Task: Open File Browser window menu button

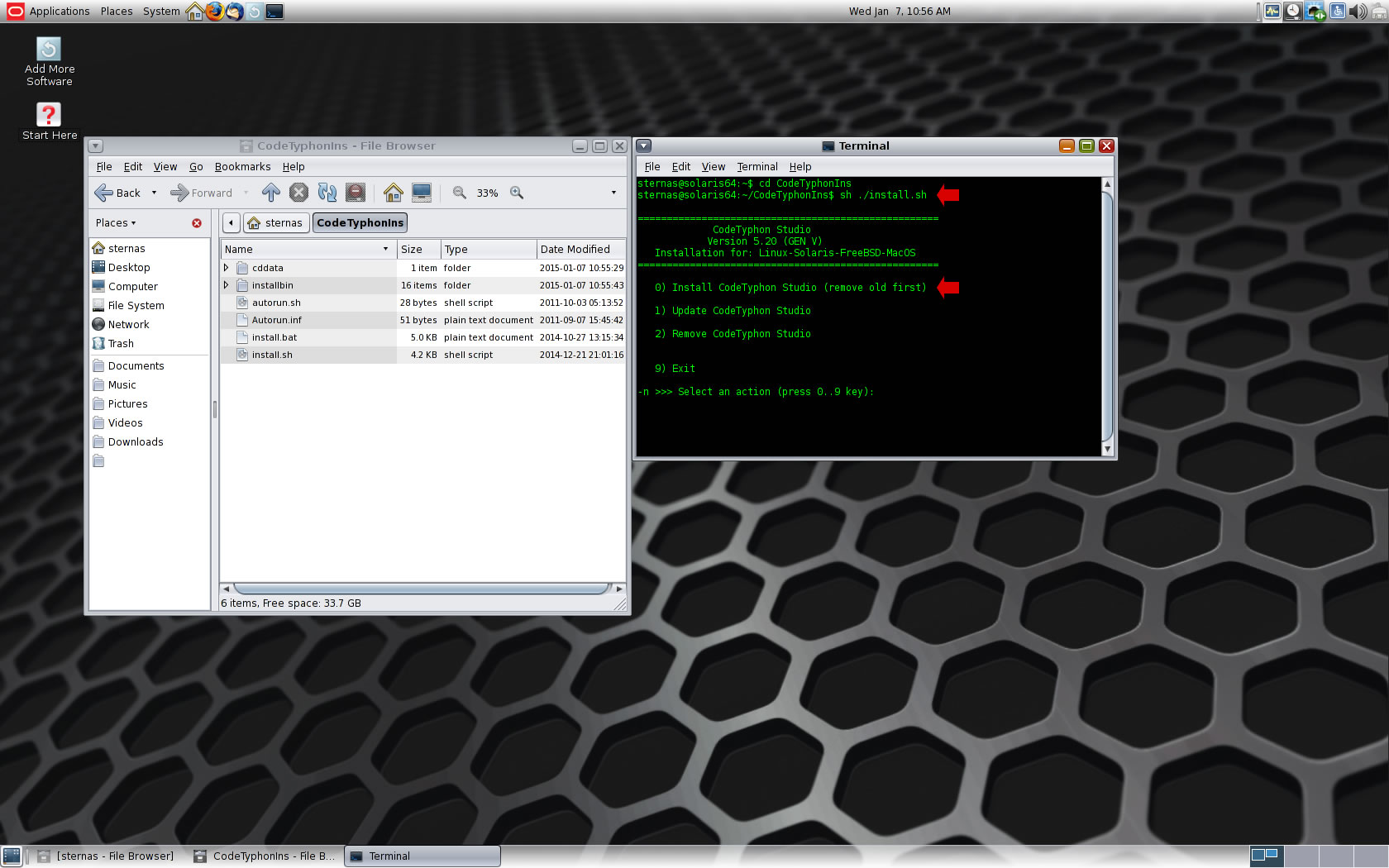Action: pyautogui.click(x=96, y=146)
